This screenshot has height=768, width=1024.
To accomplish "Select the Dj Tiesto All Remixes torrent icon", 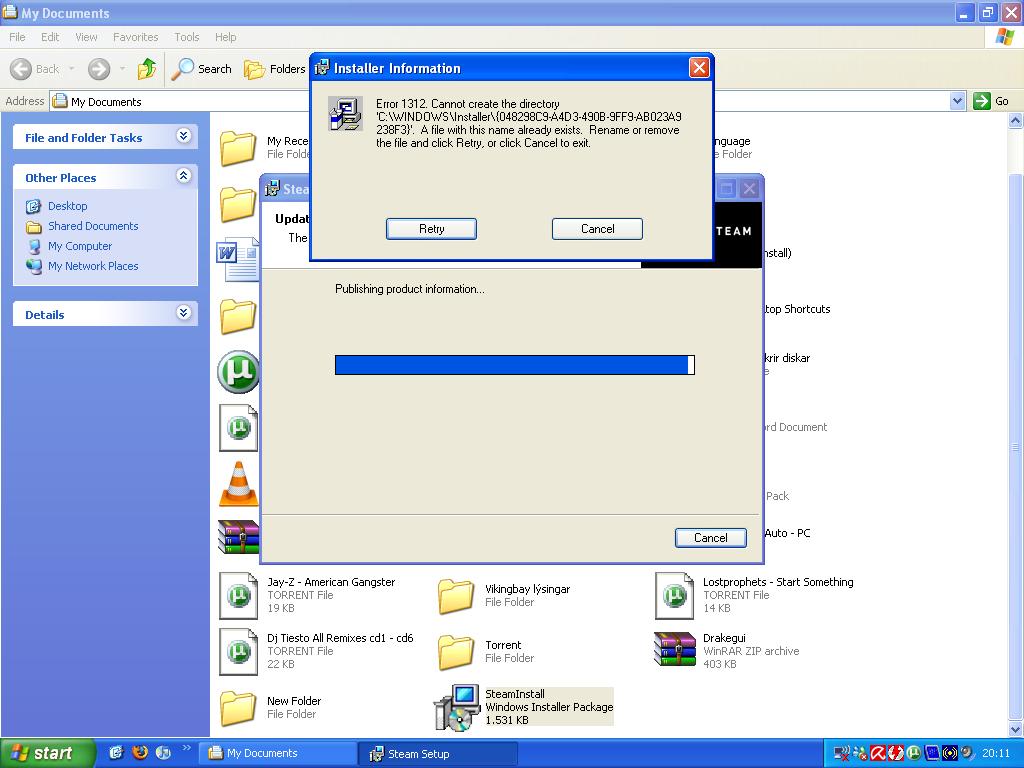I will pos(238,651).
